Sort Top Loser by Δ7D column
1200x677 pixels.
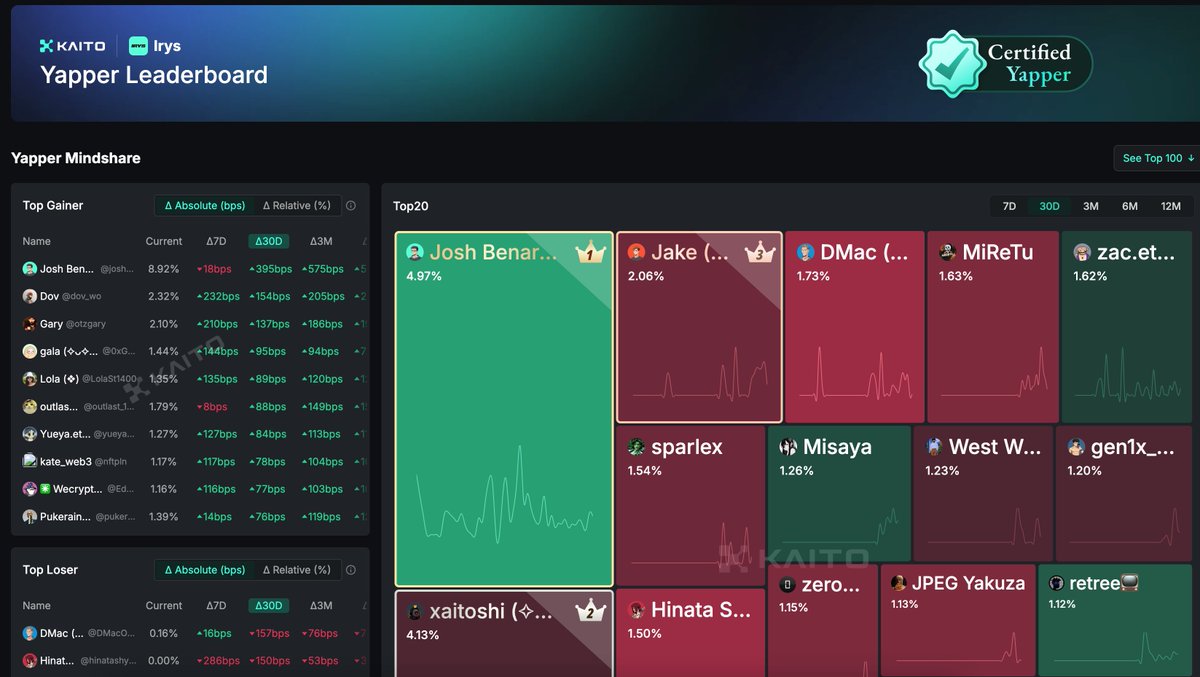point(216,605)
